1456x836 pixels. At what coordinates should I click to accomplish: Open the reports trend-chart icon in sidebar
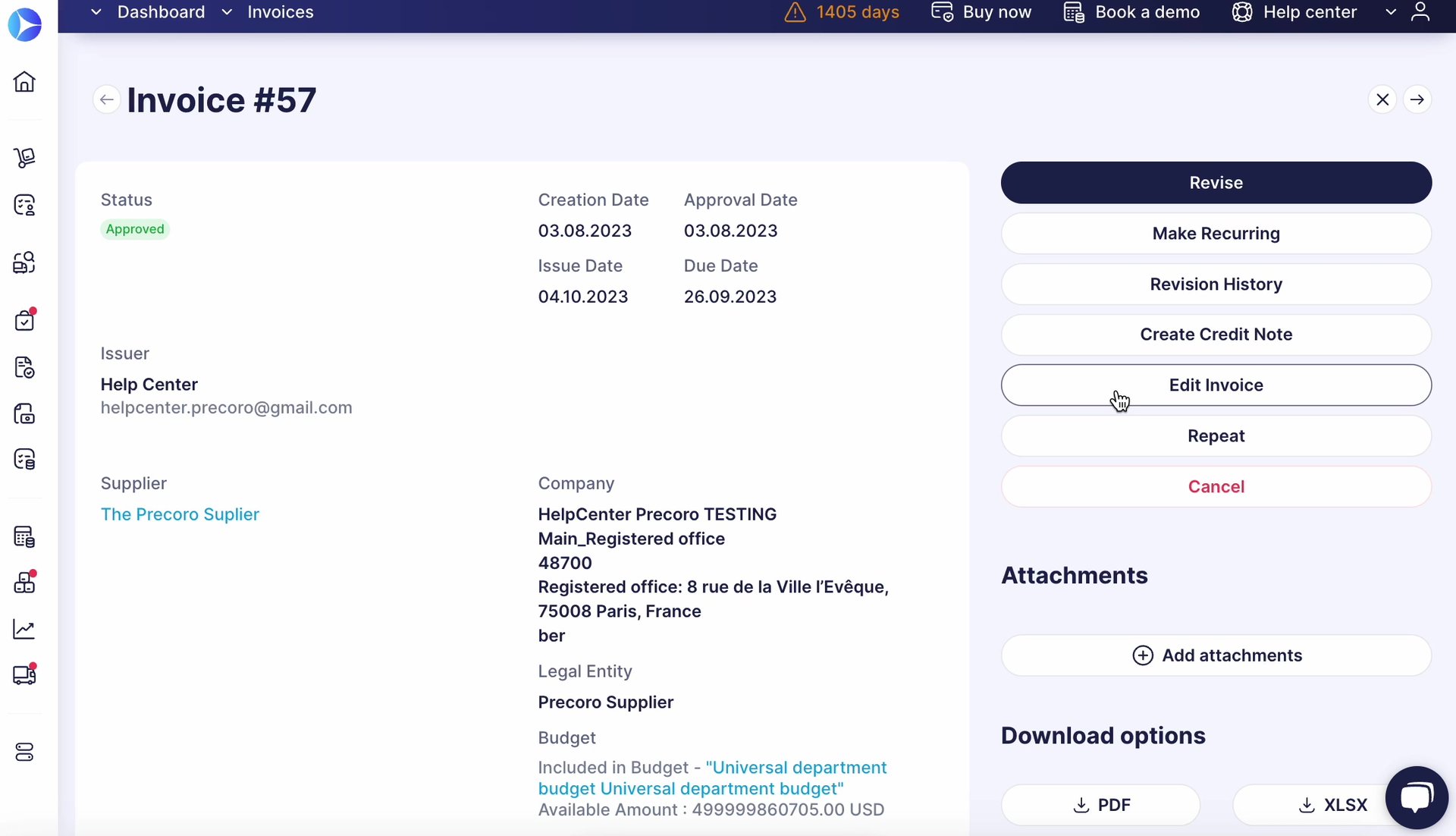25,630
